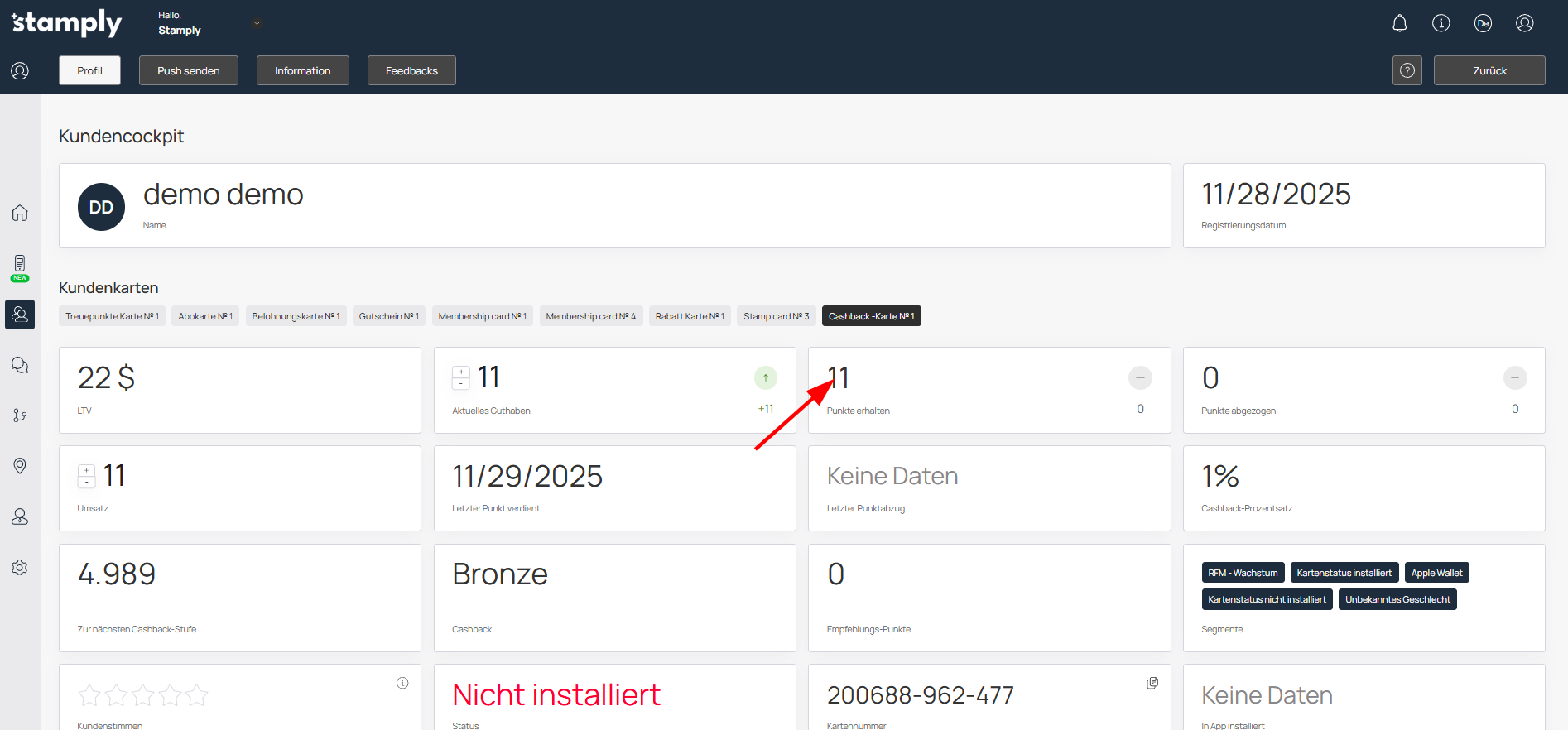Click the help question mark button
The width and height of the screenshot is (1568, 730).
[x=1407, y=70]
